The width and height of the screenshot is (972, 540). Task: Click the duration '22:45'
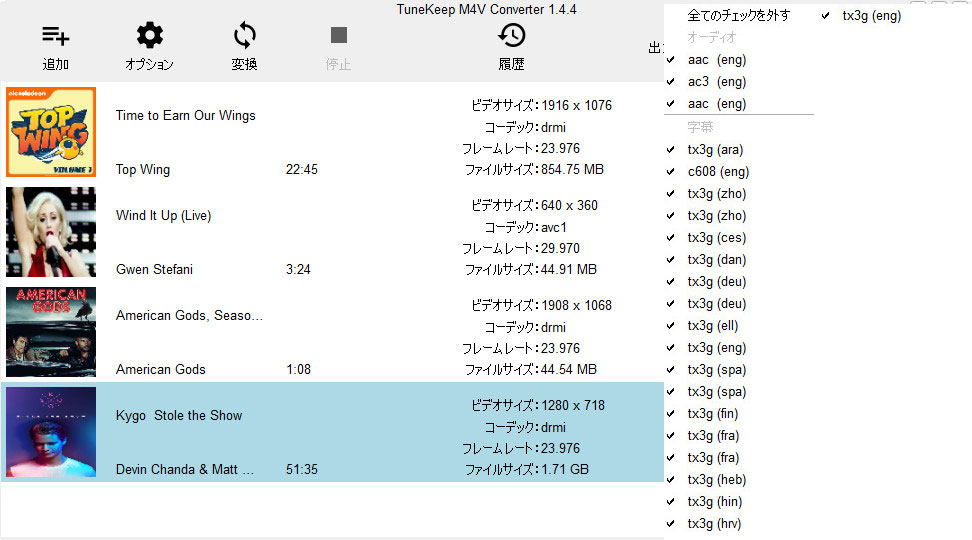(302, 170)
